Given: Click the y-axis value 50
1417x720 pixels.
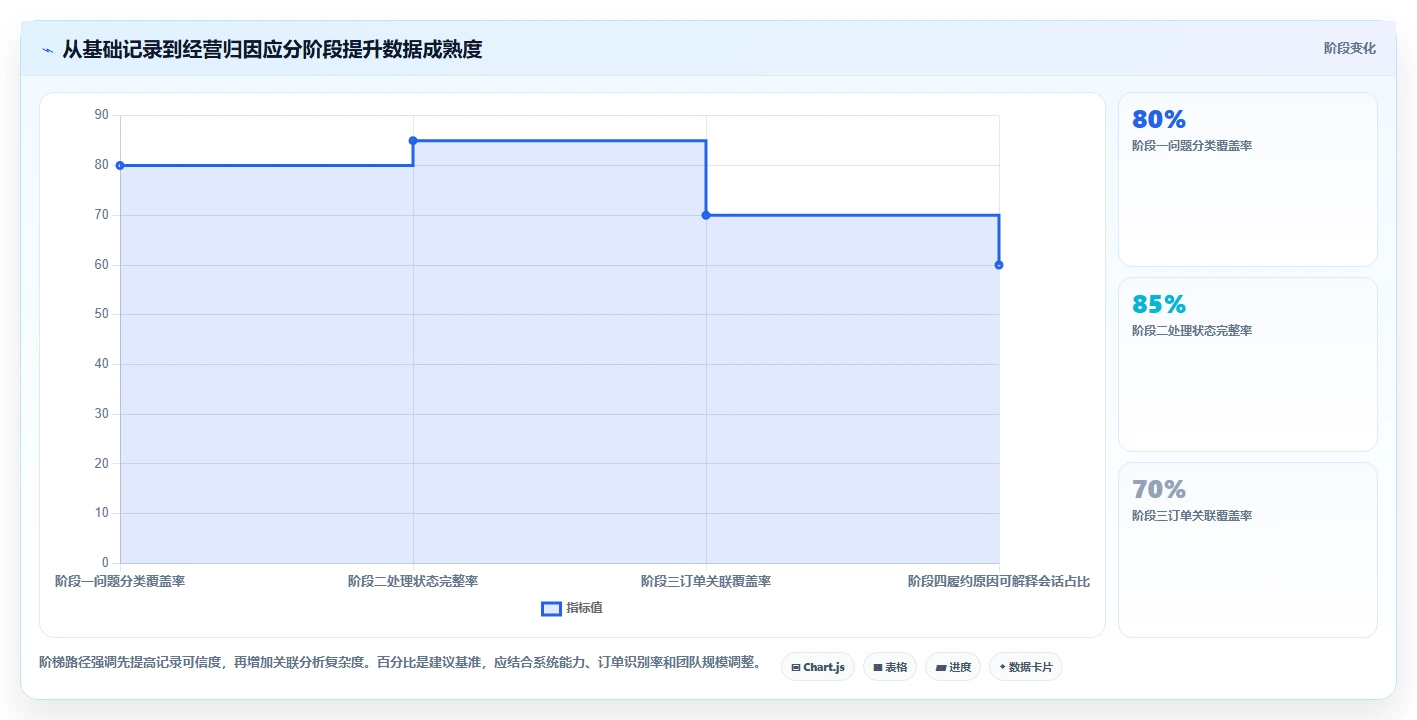Looking at the screenshot, I should click(x=102, y=314).
